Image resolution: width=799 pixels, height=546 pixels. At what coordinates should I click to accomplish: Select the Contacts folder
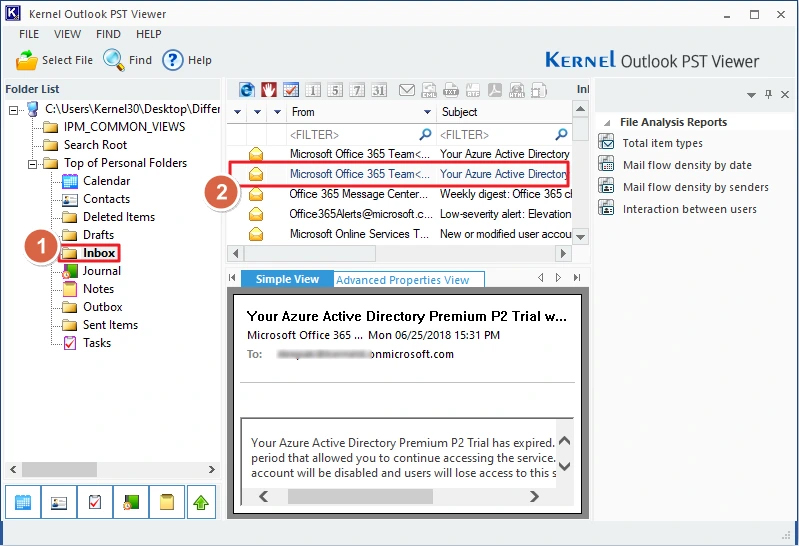pos(106,198)
